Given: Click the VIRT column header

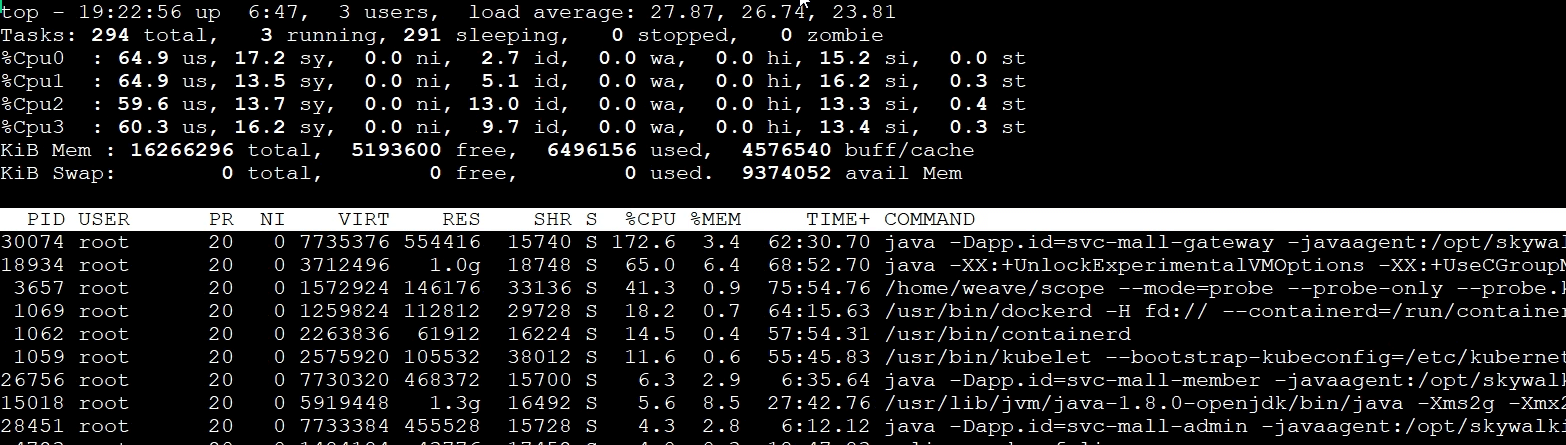Looking at the screenshot, I should tap(364, 219).
